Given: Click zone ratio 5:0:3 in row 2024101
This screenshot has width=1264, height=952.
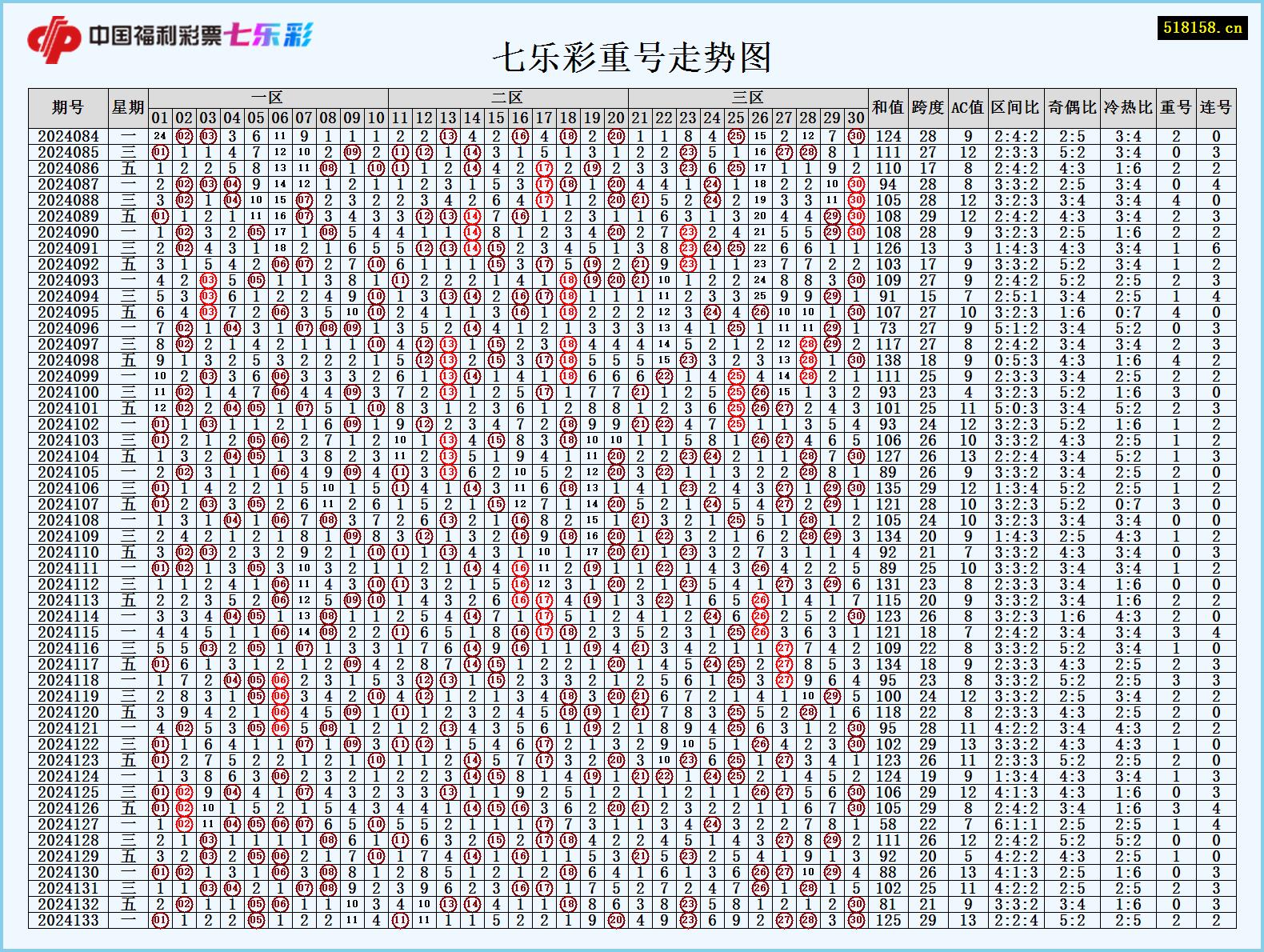Looking at the screenshot, I should pyautogui.click(x=1016, y=409).
